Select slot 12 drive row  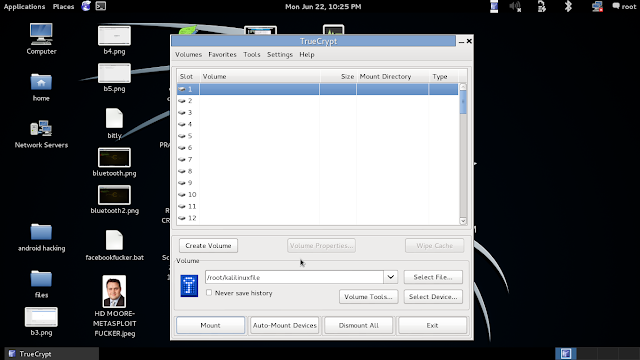[318, 218]
